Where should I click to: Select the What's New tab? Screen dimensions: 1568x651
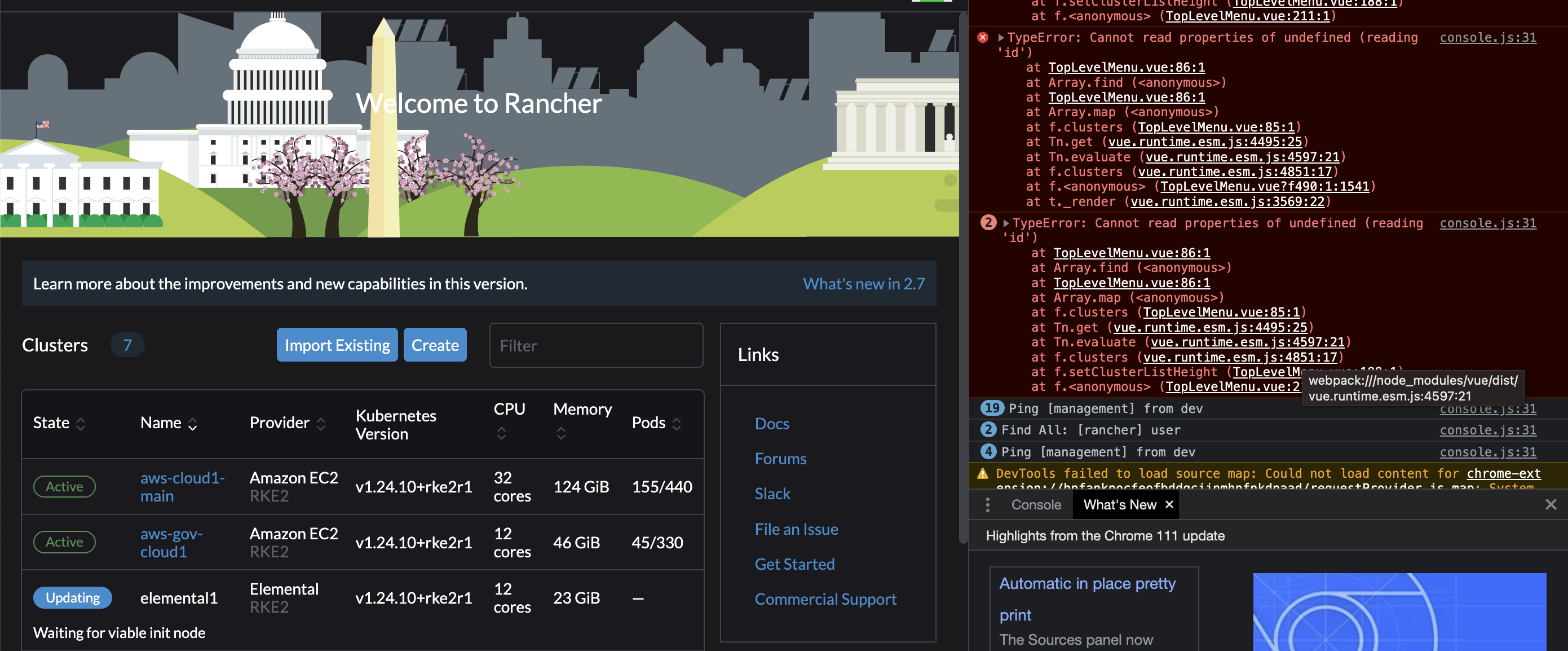tap(1120, 504)
